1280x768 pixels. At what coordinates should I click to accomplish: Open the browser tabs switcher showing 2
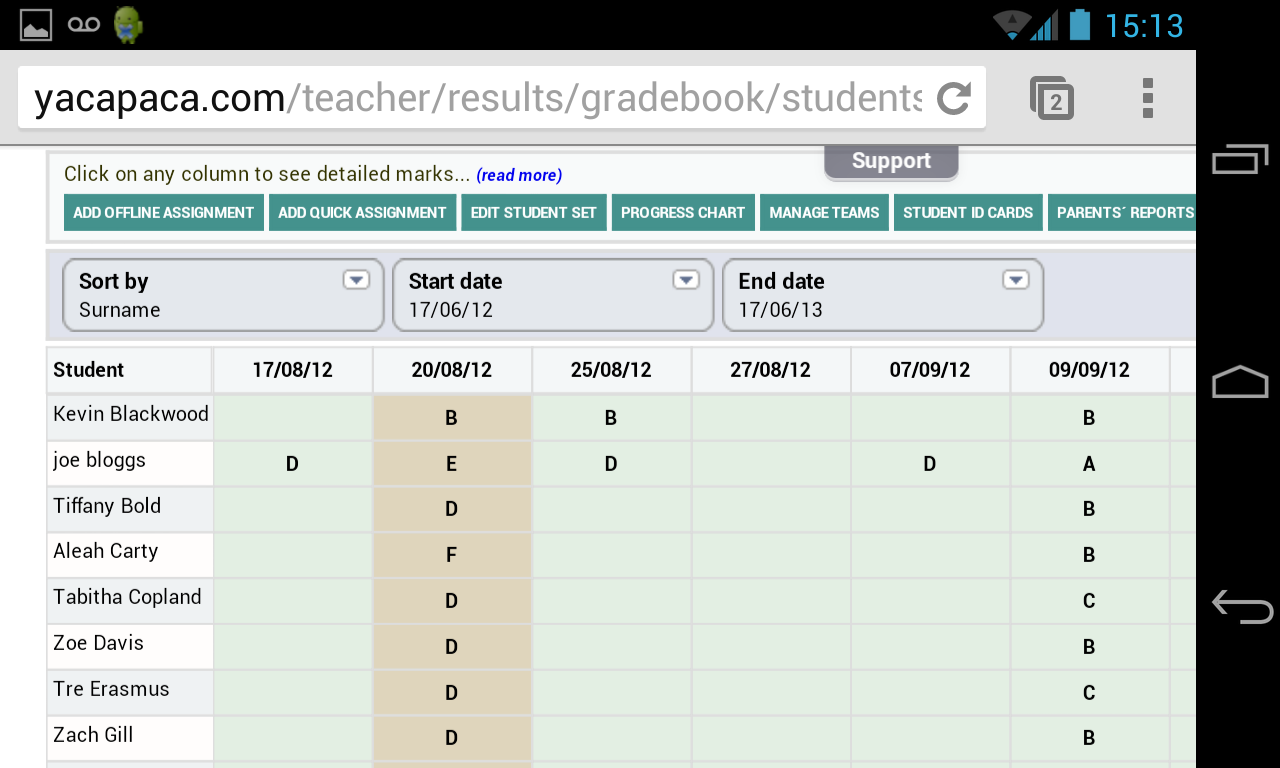[x=1052, y=98]
